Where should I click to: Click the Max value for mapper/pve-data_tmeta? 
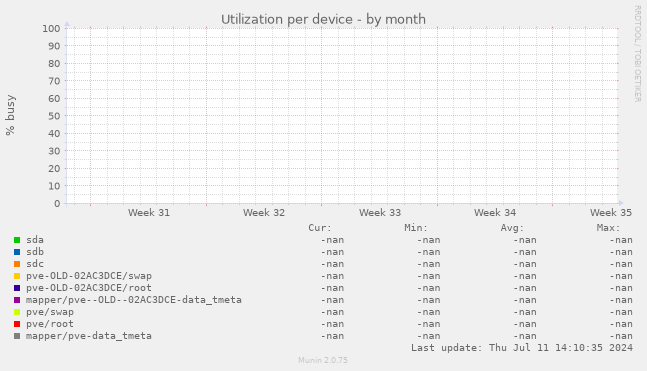[621, 336]
